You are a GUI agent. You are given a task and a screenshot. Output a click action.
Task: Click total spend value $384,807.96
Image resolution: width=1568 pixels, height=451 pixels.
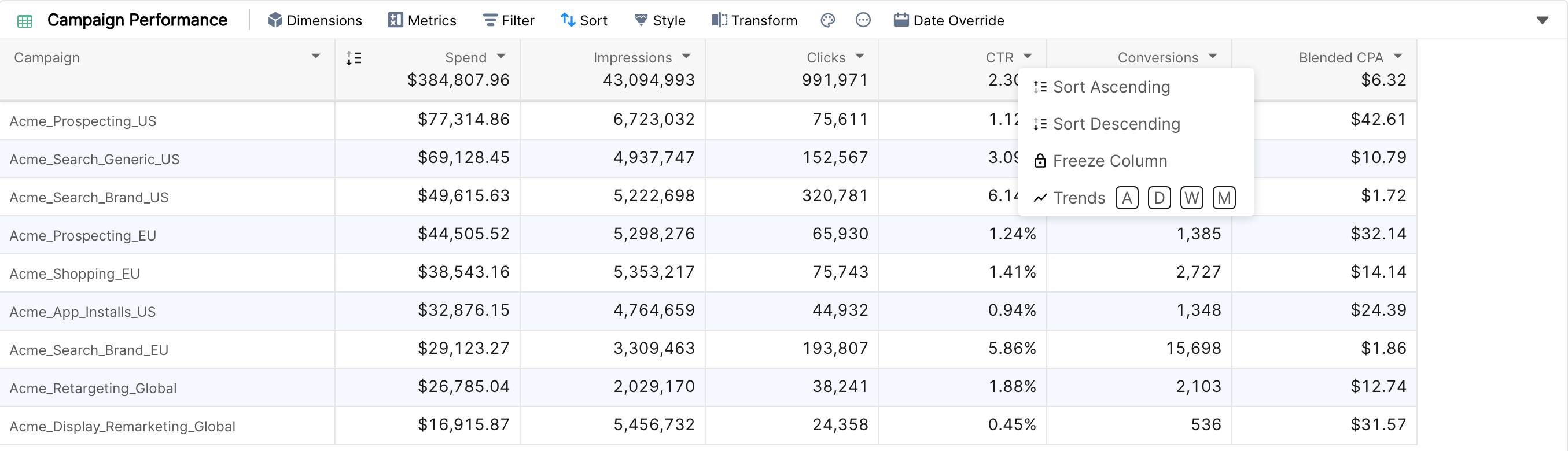point(458,80)
